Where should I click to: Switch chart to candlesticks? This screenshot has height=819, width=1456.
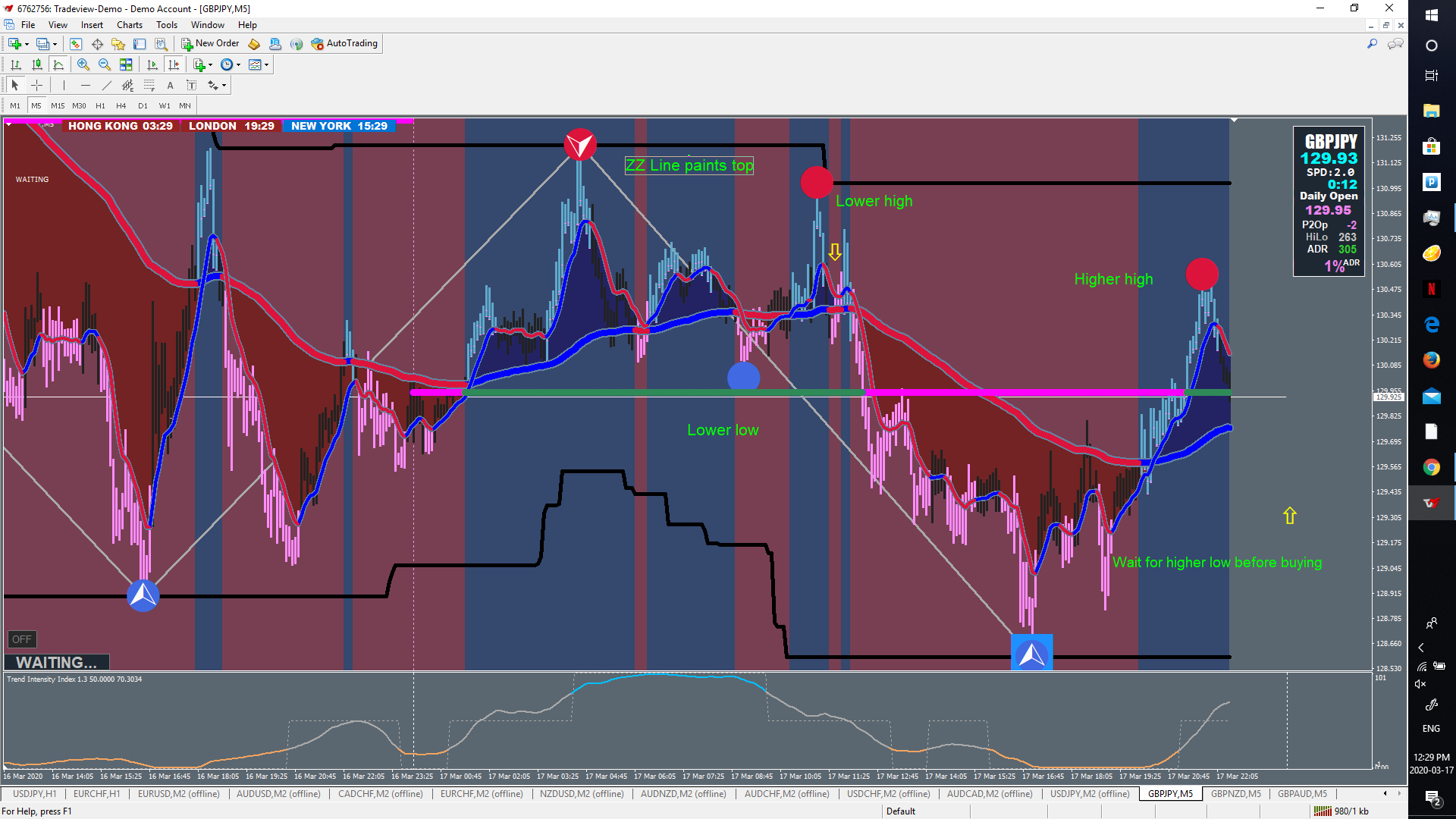pyautogui.click(x=36, y=64)
